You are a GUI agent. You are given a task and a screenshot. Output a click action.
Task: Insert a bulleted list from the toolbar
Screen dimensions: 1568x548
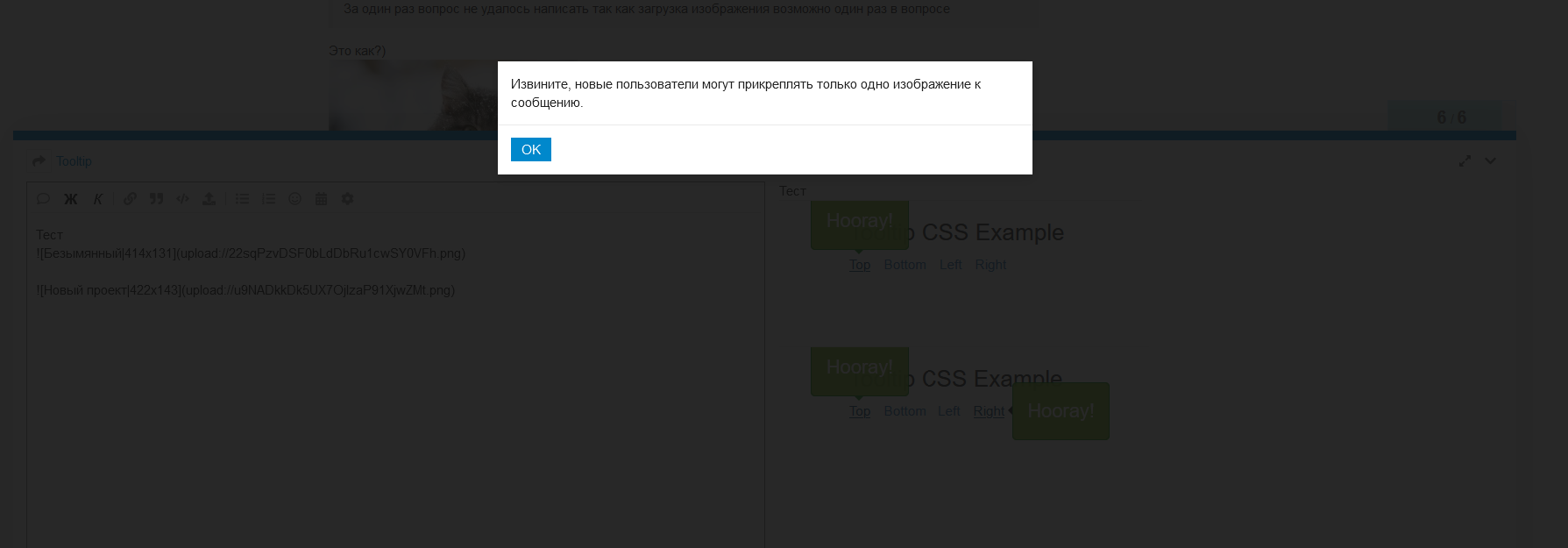(x=242, y=199)
